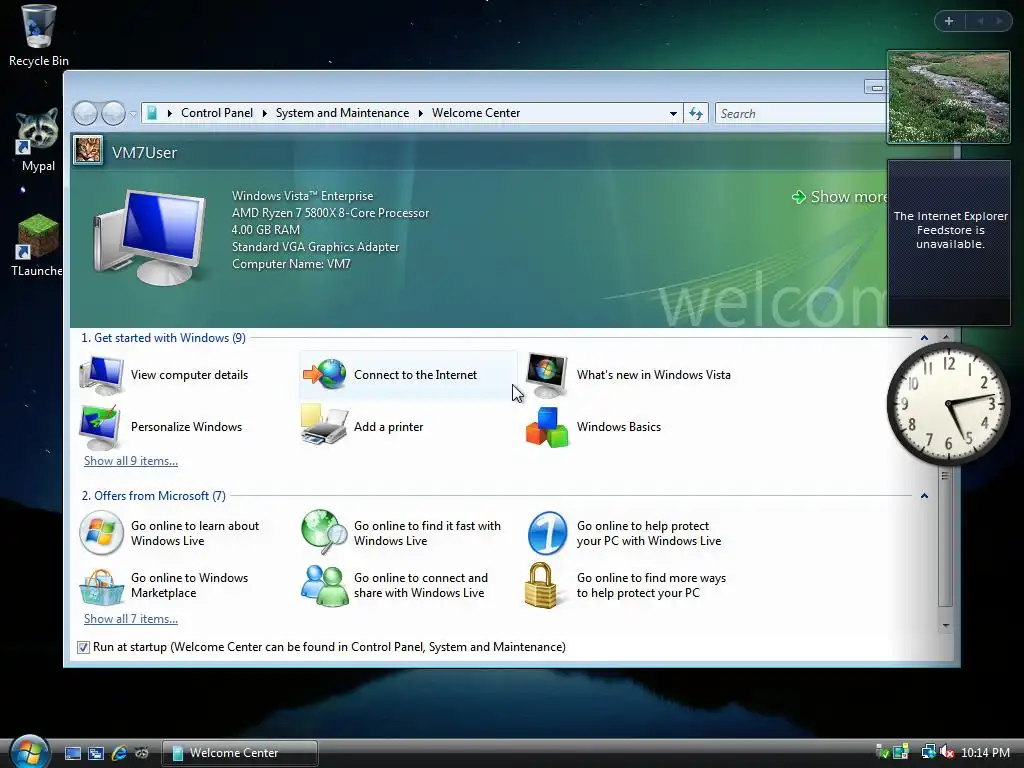
Task: Click the Search input field
Action: pyautogui.click(x=801, y=114)
